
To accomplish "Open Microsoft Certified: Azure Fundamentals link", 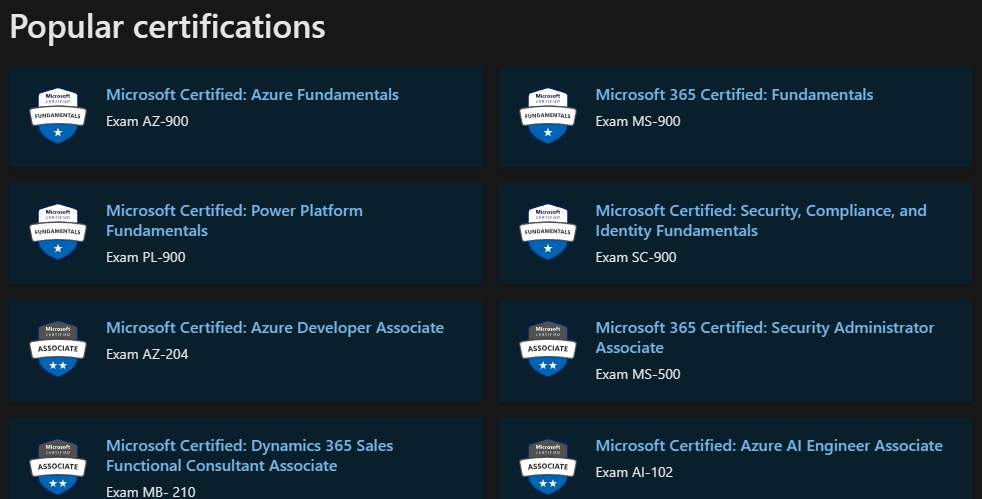I will (x=252, y=95).
